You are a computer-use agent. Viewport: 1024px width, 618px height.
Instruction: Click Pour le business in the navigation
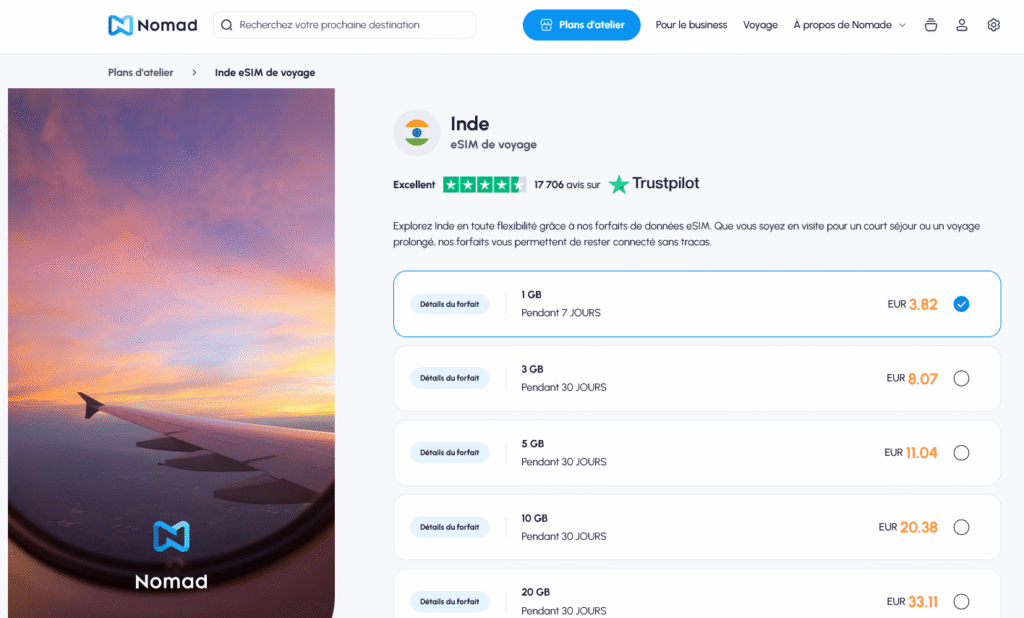pyautogui.click(x=691, y=24)
